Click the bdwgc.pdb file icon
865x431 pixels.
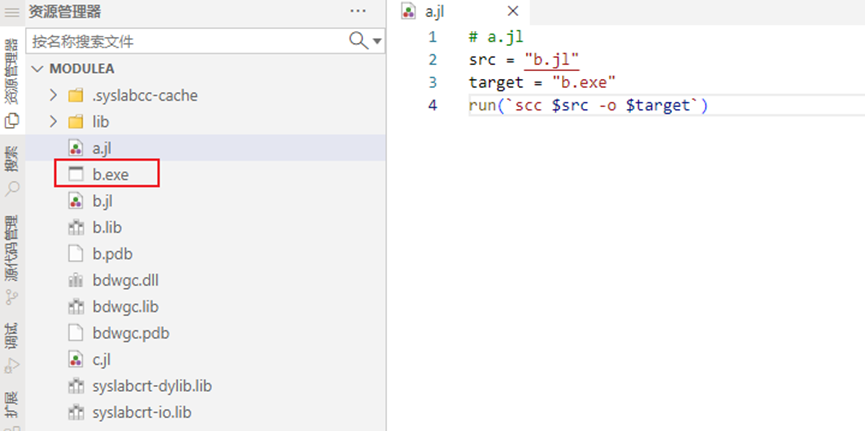76,333
